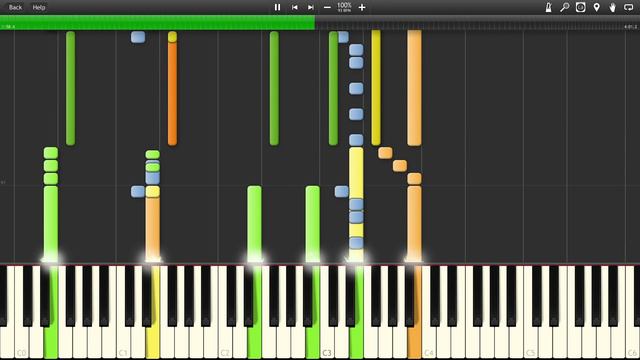Click the 100% speed indicator

click(344, 7)
